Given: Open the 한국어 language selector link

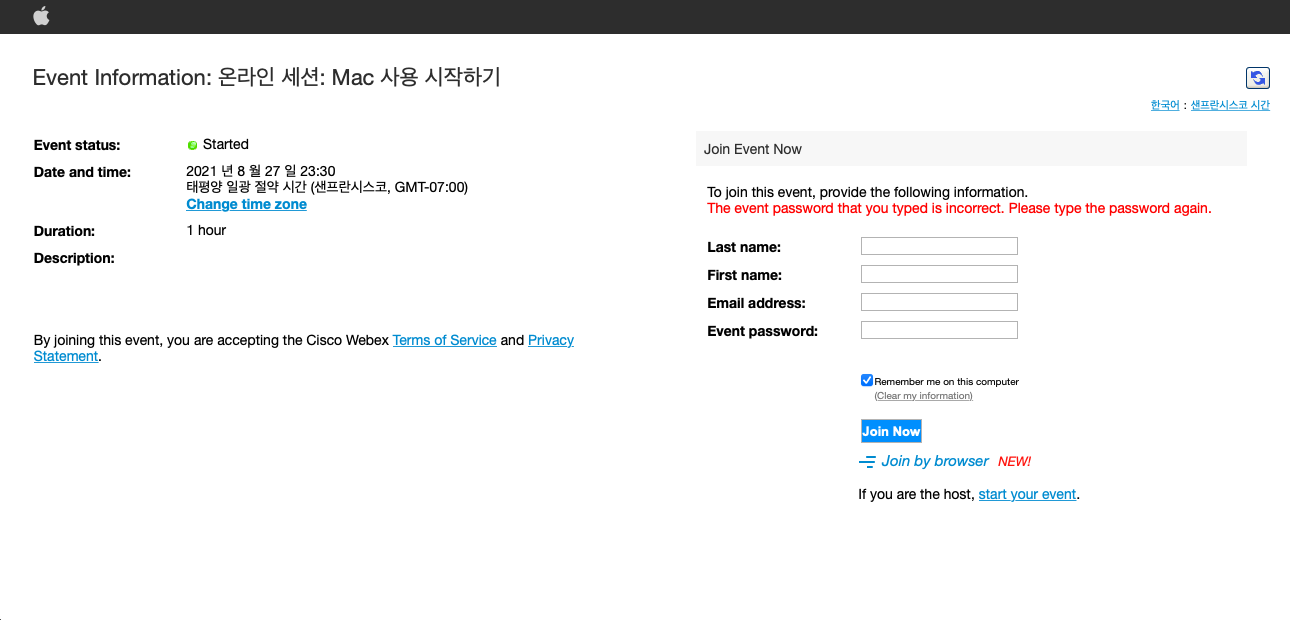Looking at the screenshot, I should (1164, 105).
